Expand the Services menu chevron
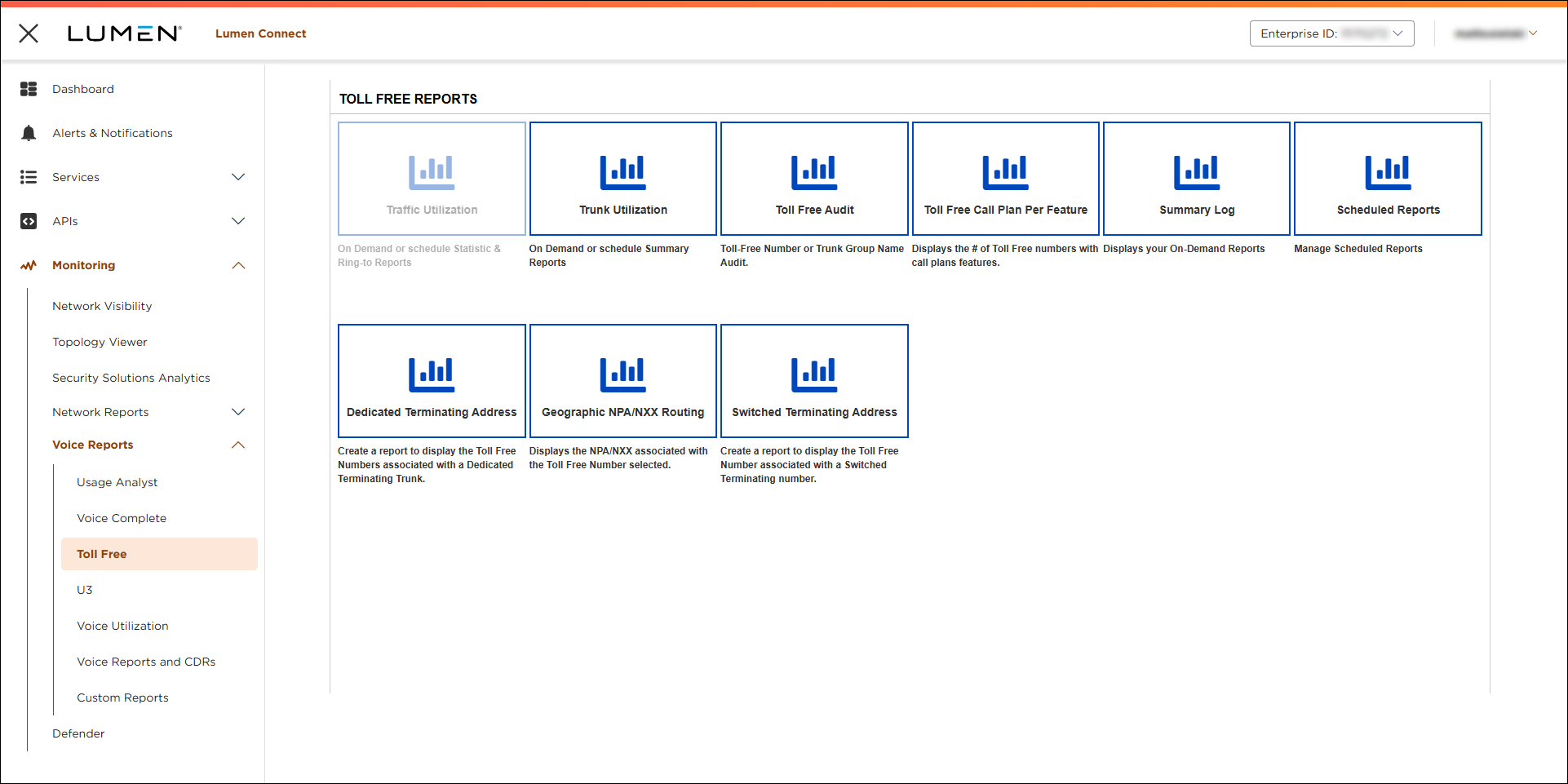Screen dimensions: 1568x784 pyautogui.click(x=238, y=177)
